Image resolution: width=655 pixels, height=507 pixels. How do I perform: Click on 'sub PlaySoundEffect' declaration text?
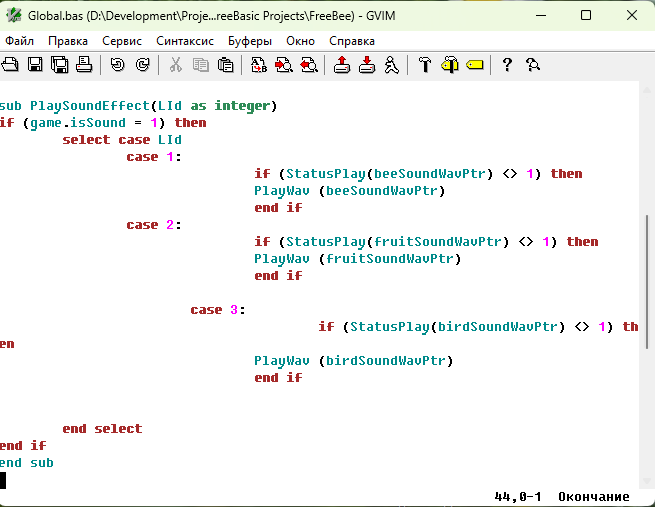coord(74,106)
